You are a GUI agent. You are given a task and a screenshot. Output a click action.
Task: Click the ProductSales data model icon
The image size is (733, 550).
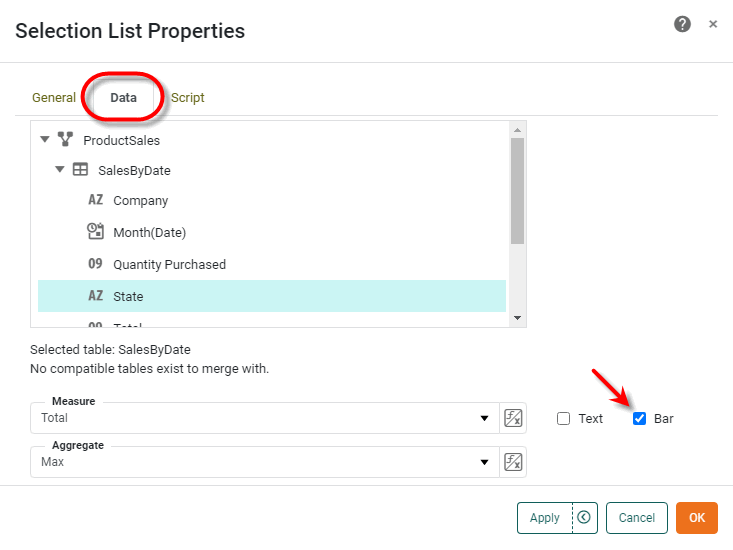[x=66, y=140]
